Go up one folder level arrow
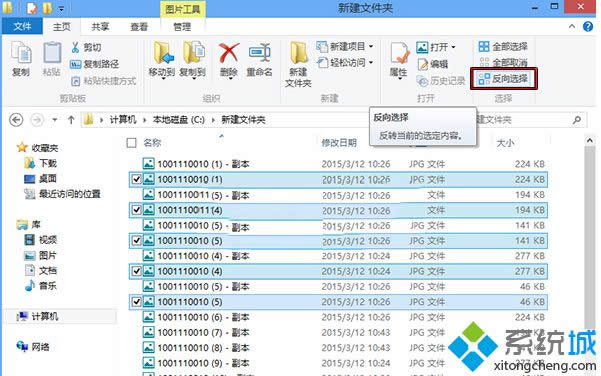The image size is (601, 376). tap(71, 120)
